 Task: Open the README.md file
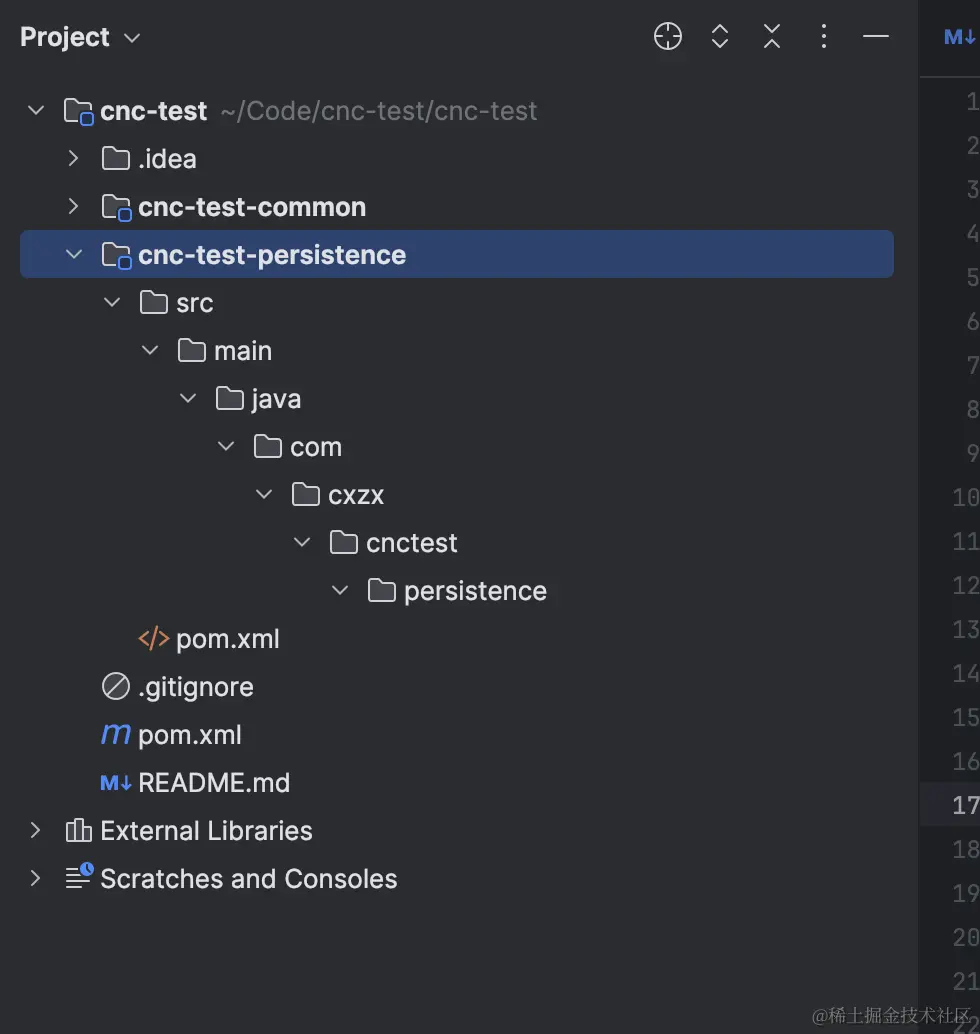(213, 783)
